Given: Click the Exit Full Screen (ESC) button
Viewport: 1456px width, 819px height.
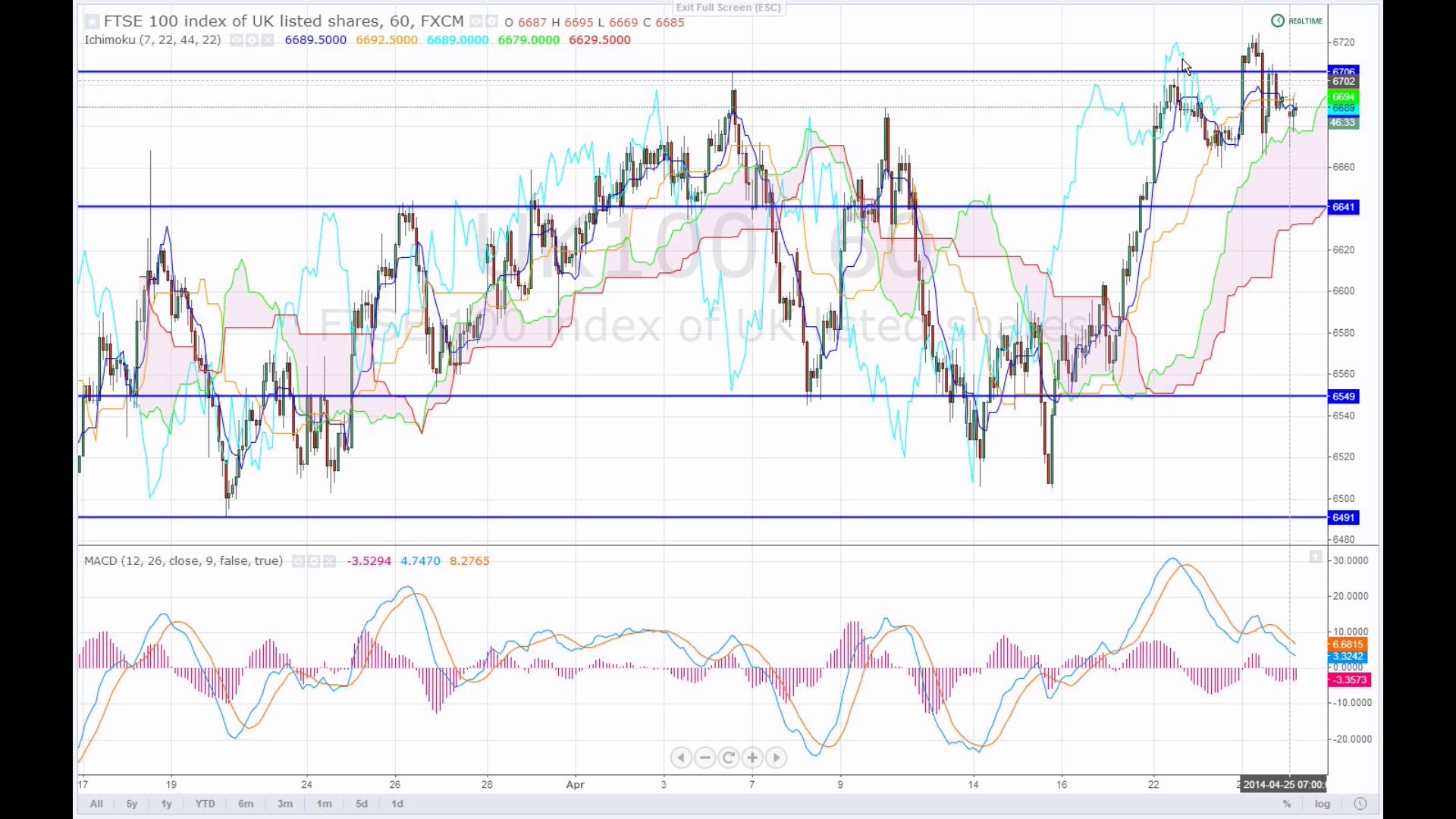Looking at the screenshot, I should click(728, 8).
